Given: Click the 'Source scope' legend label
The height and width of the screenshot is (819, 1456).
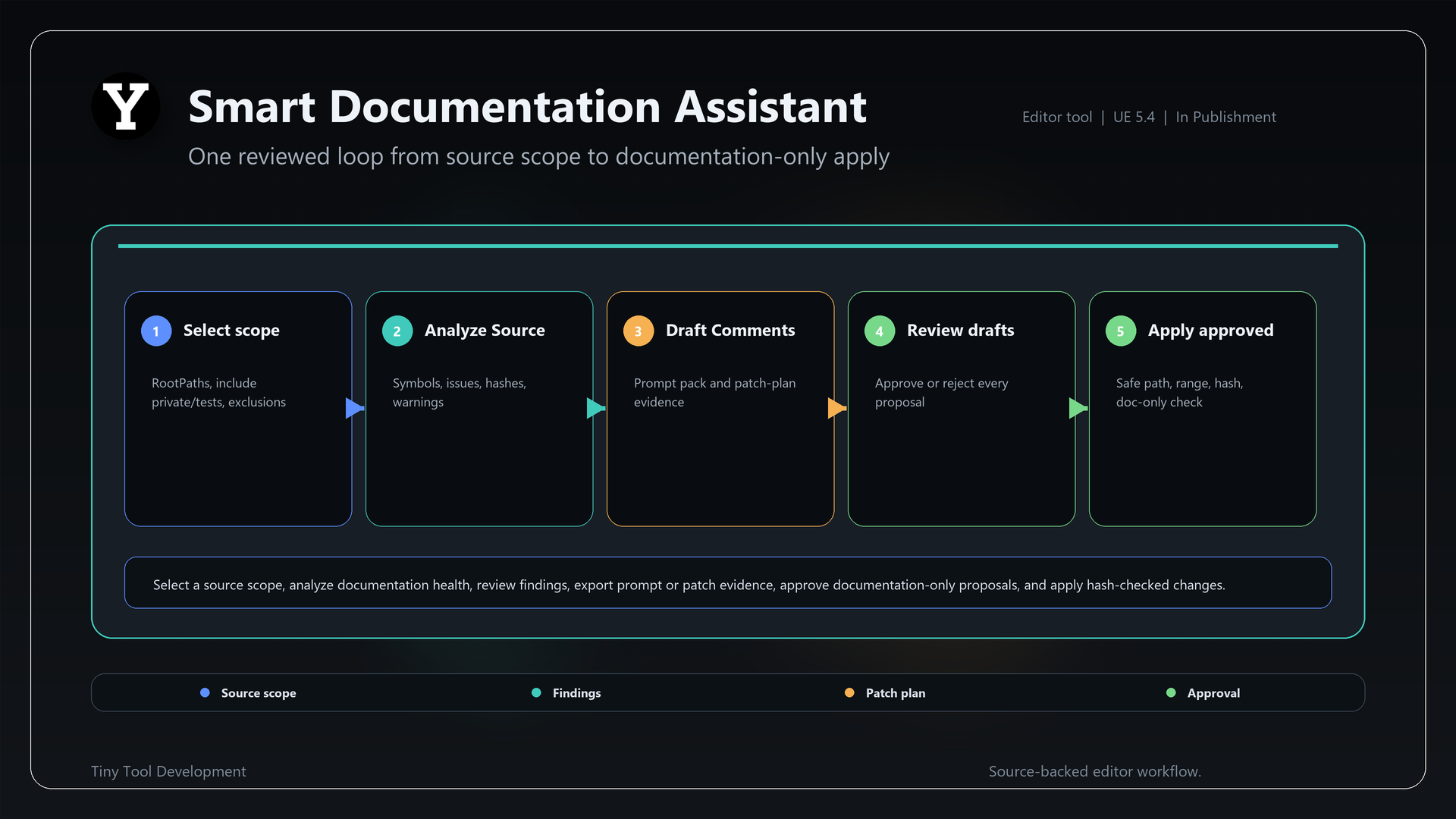Looking at the screenshot, I should pos(259,693).
